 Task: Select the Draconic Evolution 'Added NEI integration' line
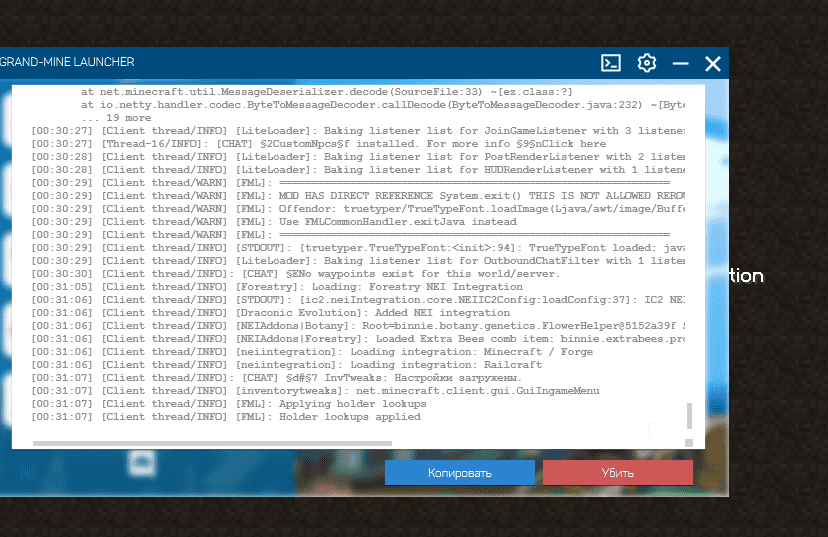pos(271,313)
